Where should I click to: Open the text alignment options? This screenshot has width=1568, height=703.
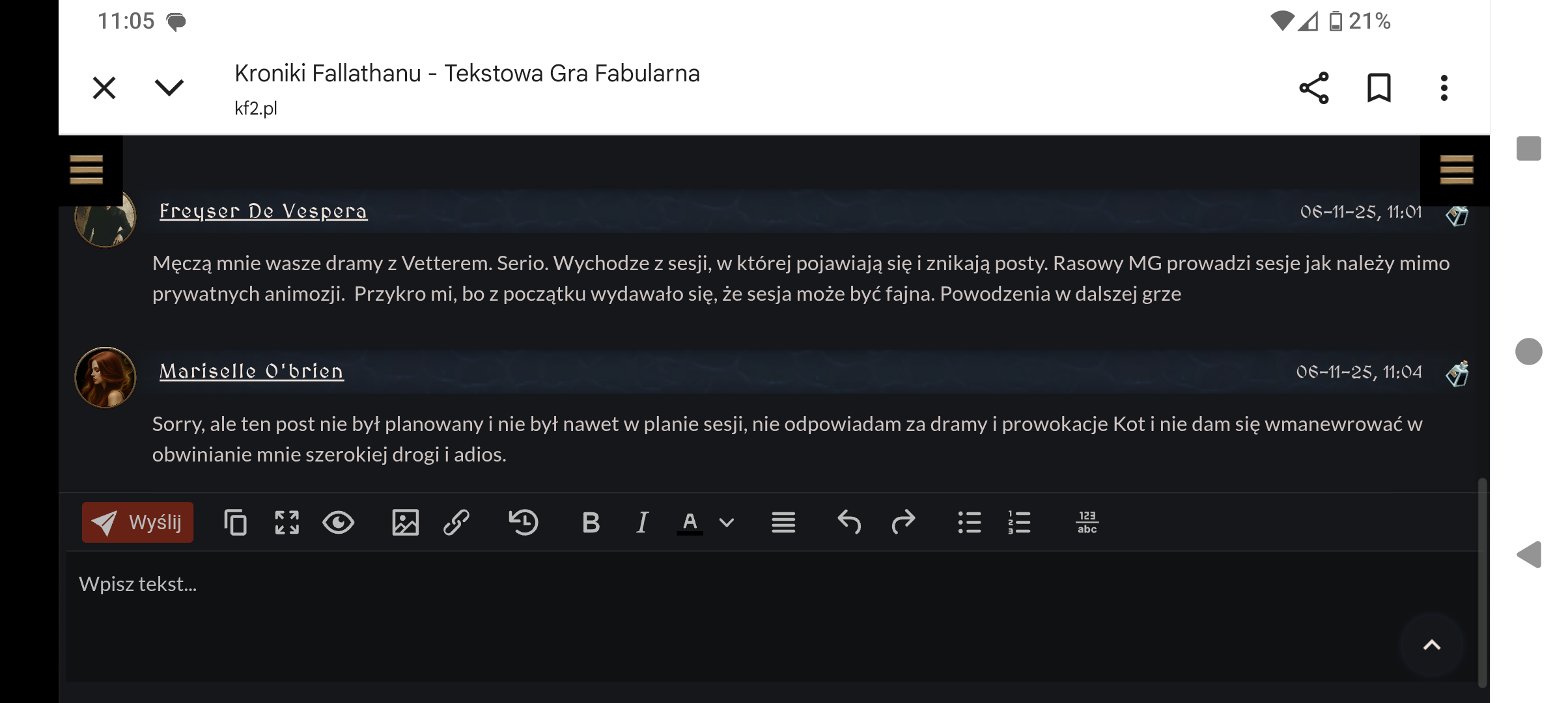coord(783,522)
